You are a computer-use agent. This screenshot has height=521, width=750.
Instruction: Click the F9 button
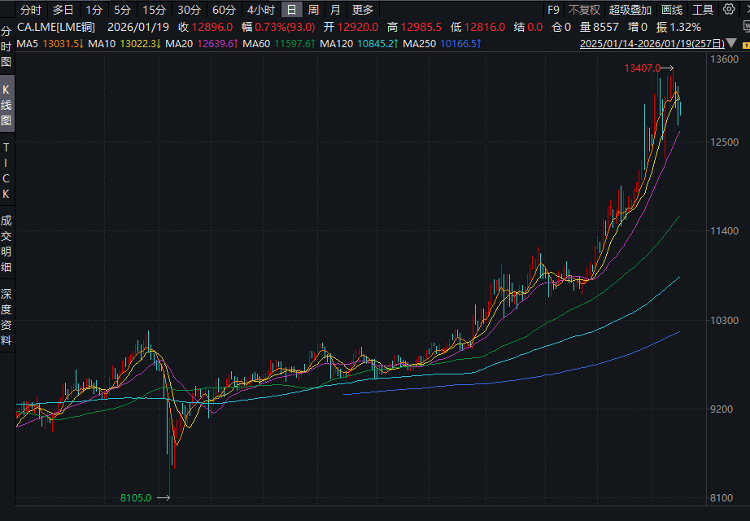[554, 10]
